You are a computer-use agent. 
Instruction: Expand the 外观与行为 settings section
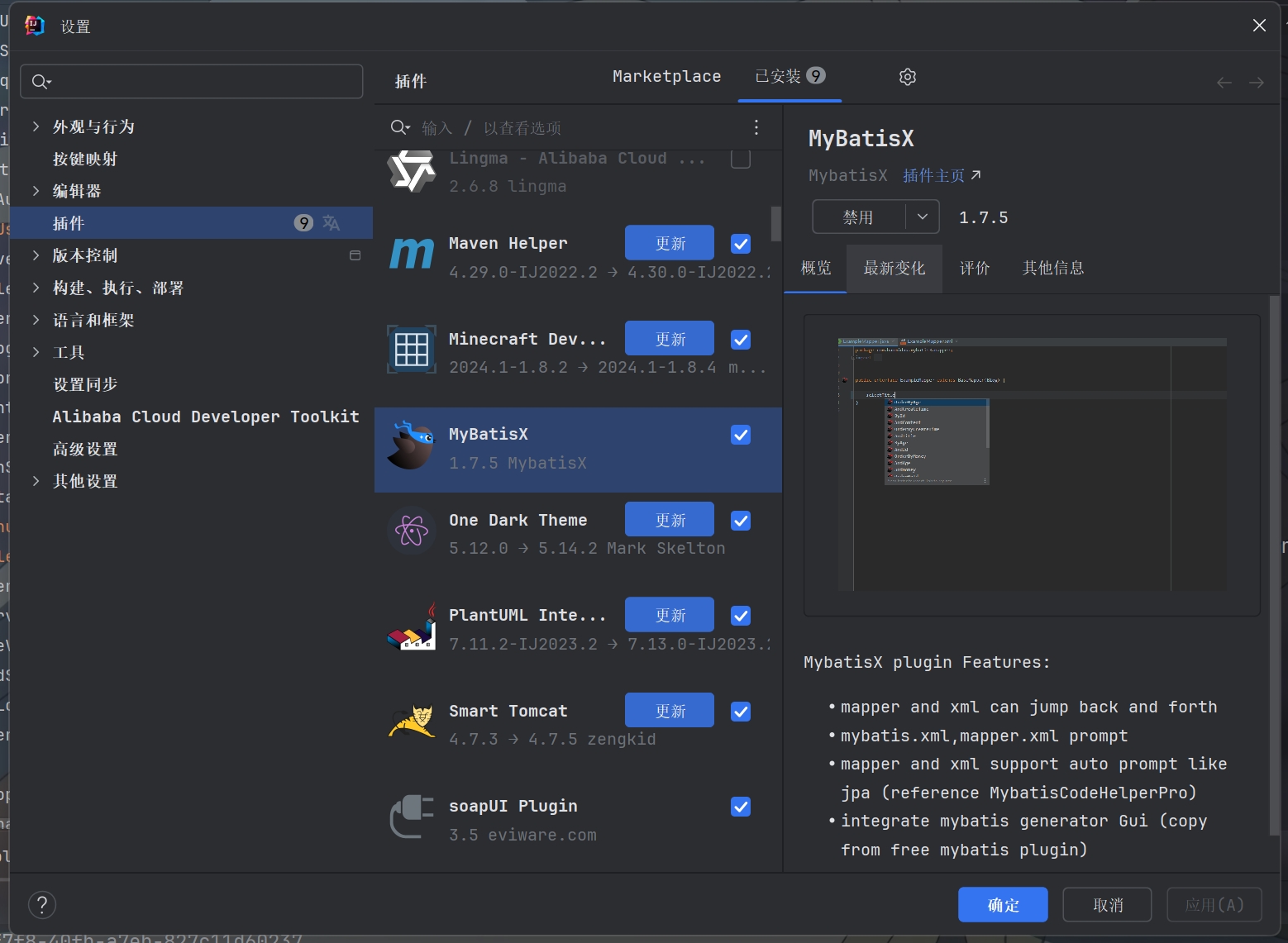[36, 126]
